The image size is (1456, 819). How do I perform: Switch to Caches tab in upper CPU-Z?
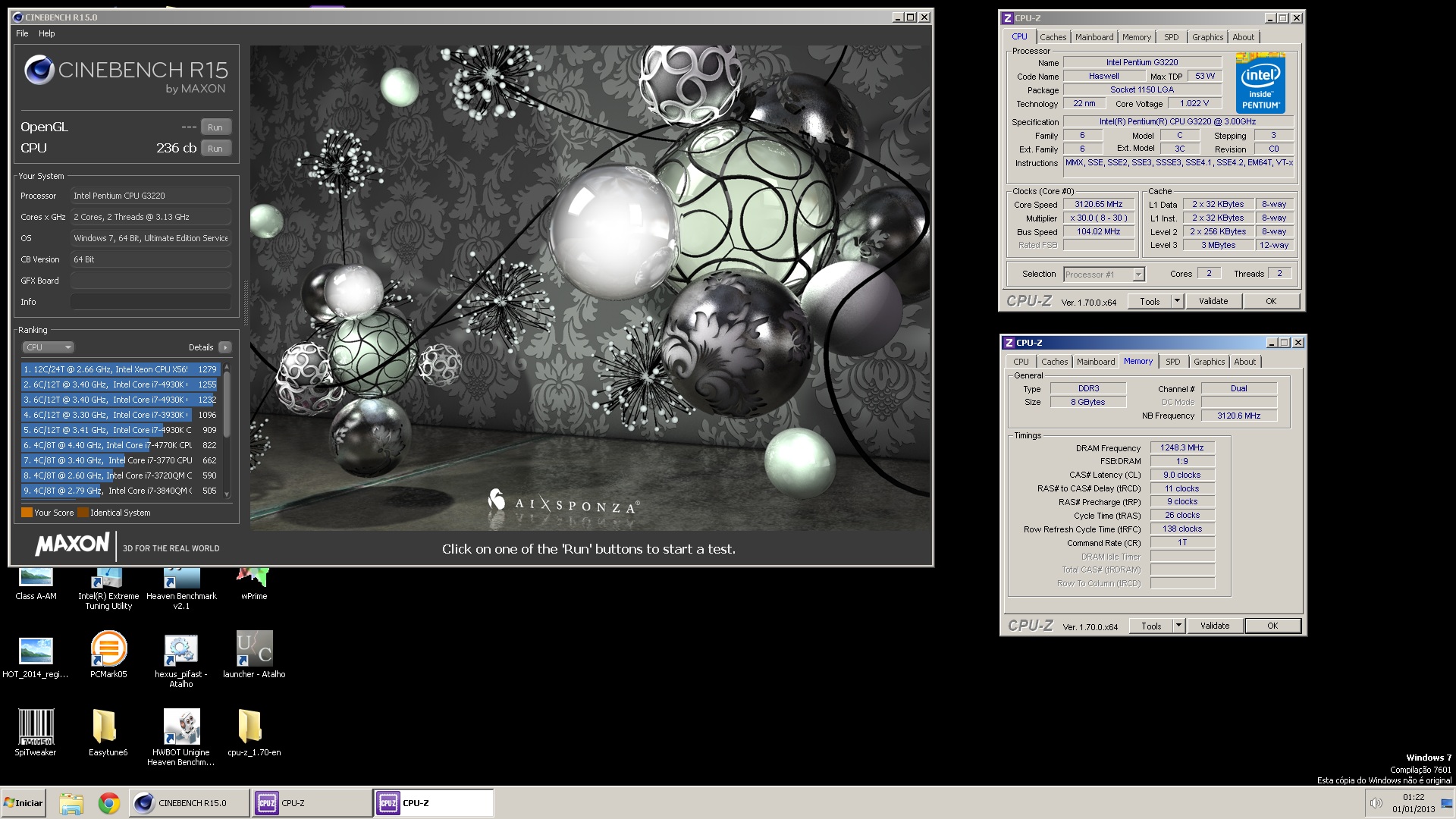pyautogui.click(x=1053, y=37)
